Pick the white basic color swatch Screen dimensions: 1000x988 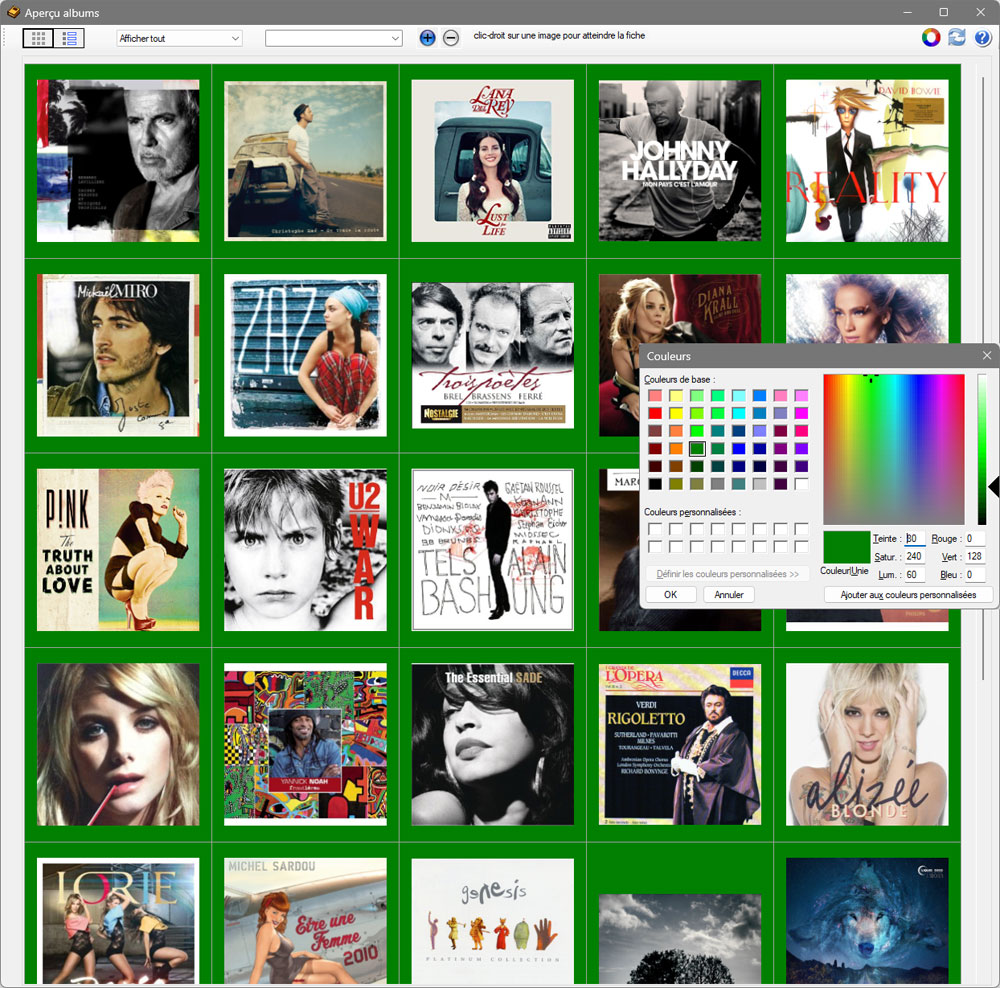tap(801, 484)
